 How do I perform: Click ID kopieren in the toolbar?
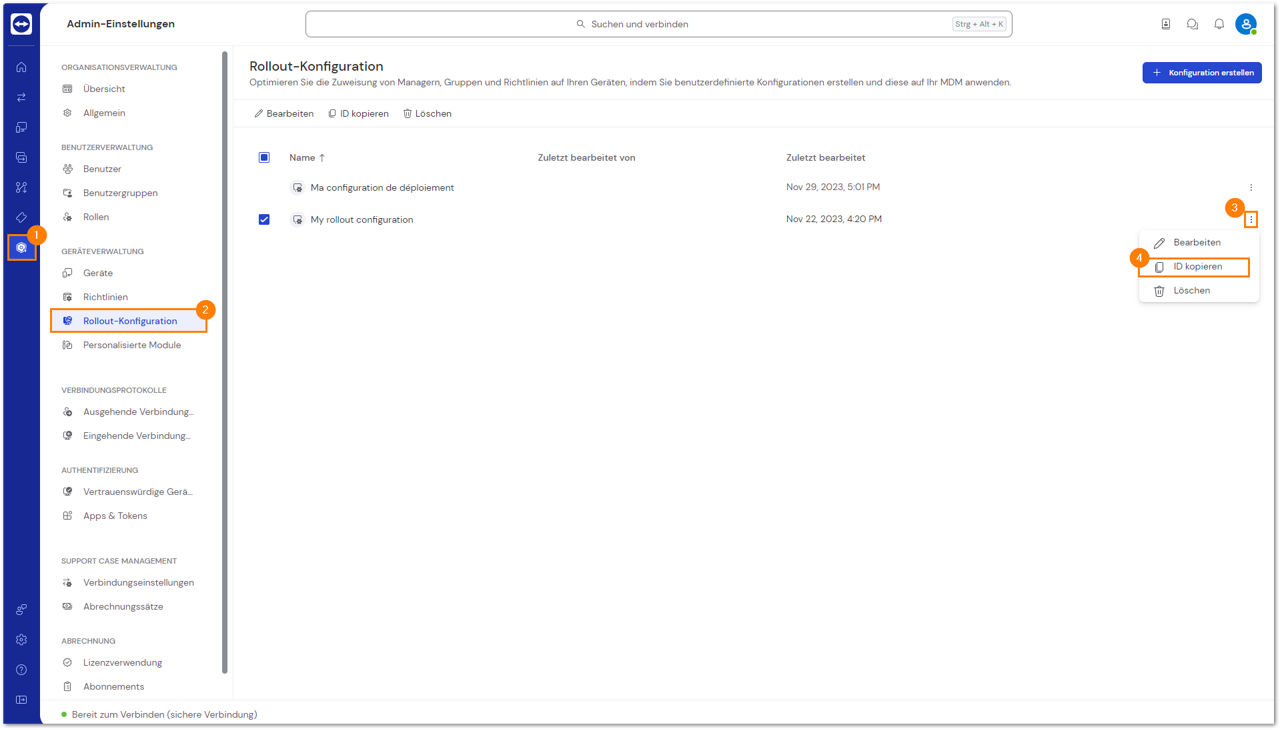(x=358, y=114)
